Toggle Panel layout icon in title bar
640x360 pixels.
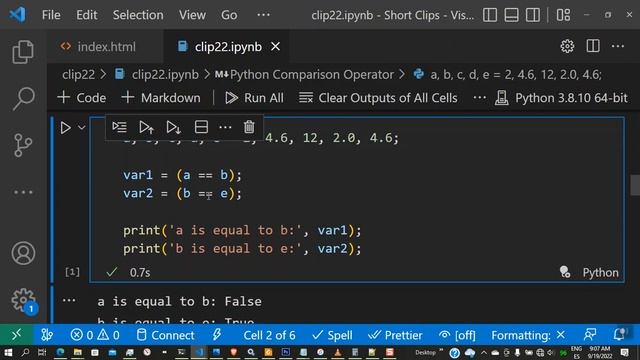511,15
